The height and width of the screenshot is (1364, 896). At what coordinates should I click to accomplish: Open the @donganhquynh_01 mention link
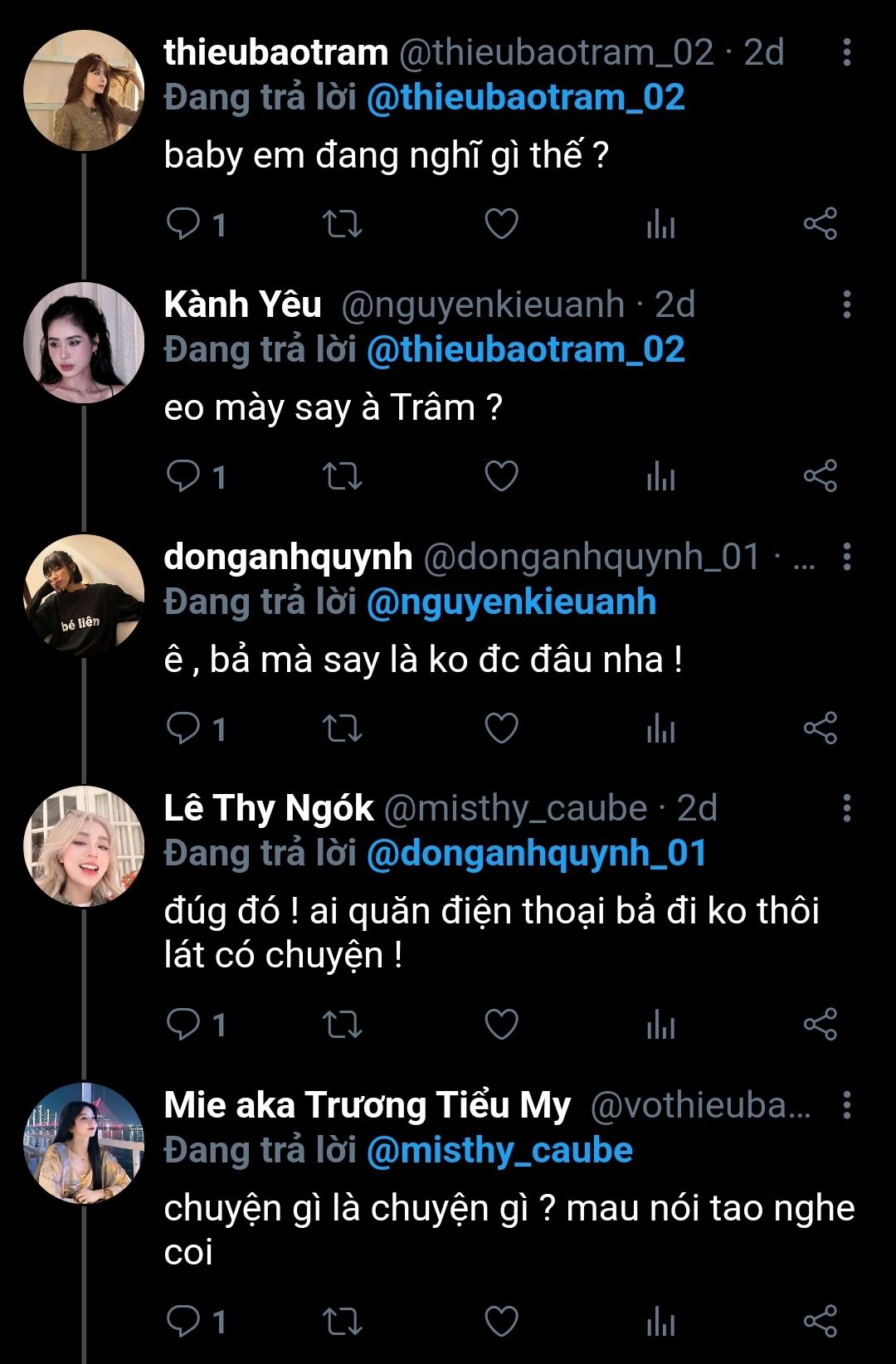coord(536,853)
